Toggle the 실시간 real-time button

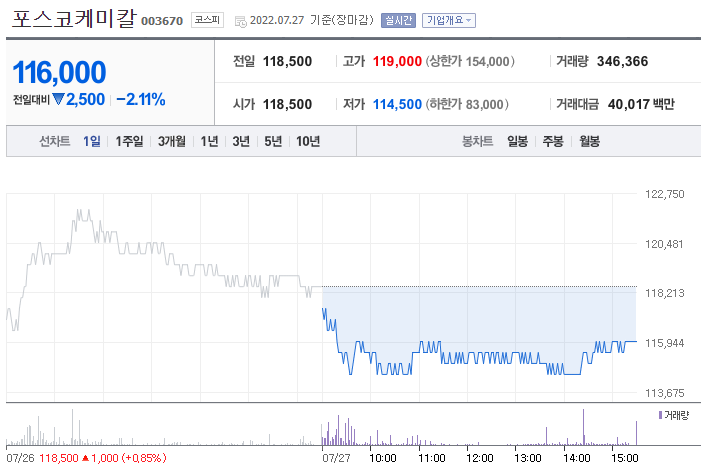tap(398, 21)
